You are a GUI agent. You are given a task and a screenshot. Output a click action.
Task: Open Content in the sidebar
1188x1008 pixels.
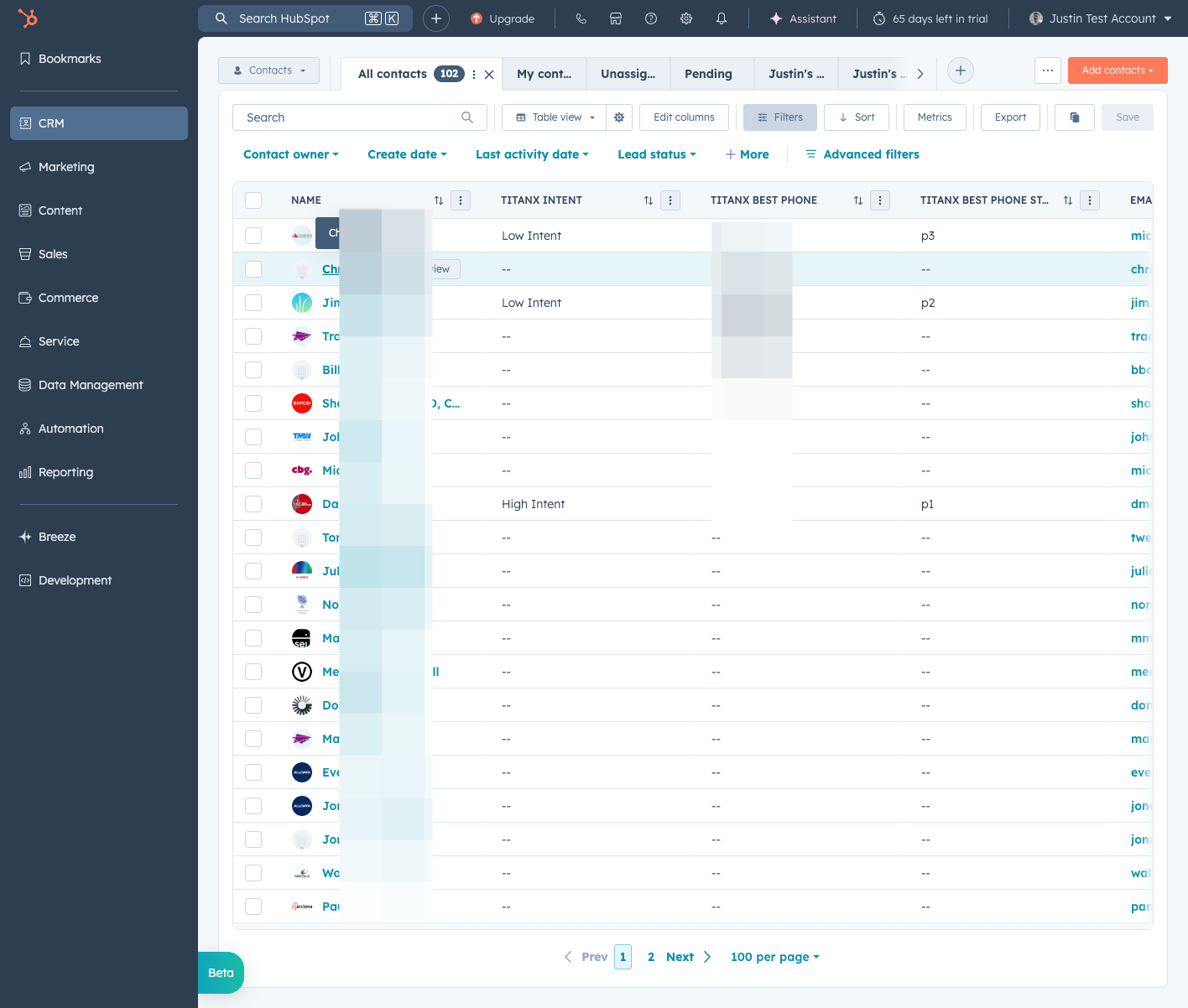(x=99, y=210)
